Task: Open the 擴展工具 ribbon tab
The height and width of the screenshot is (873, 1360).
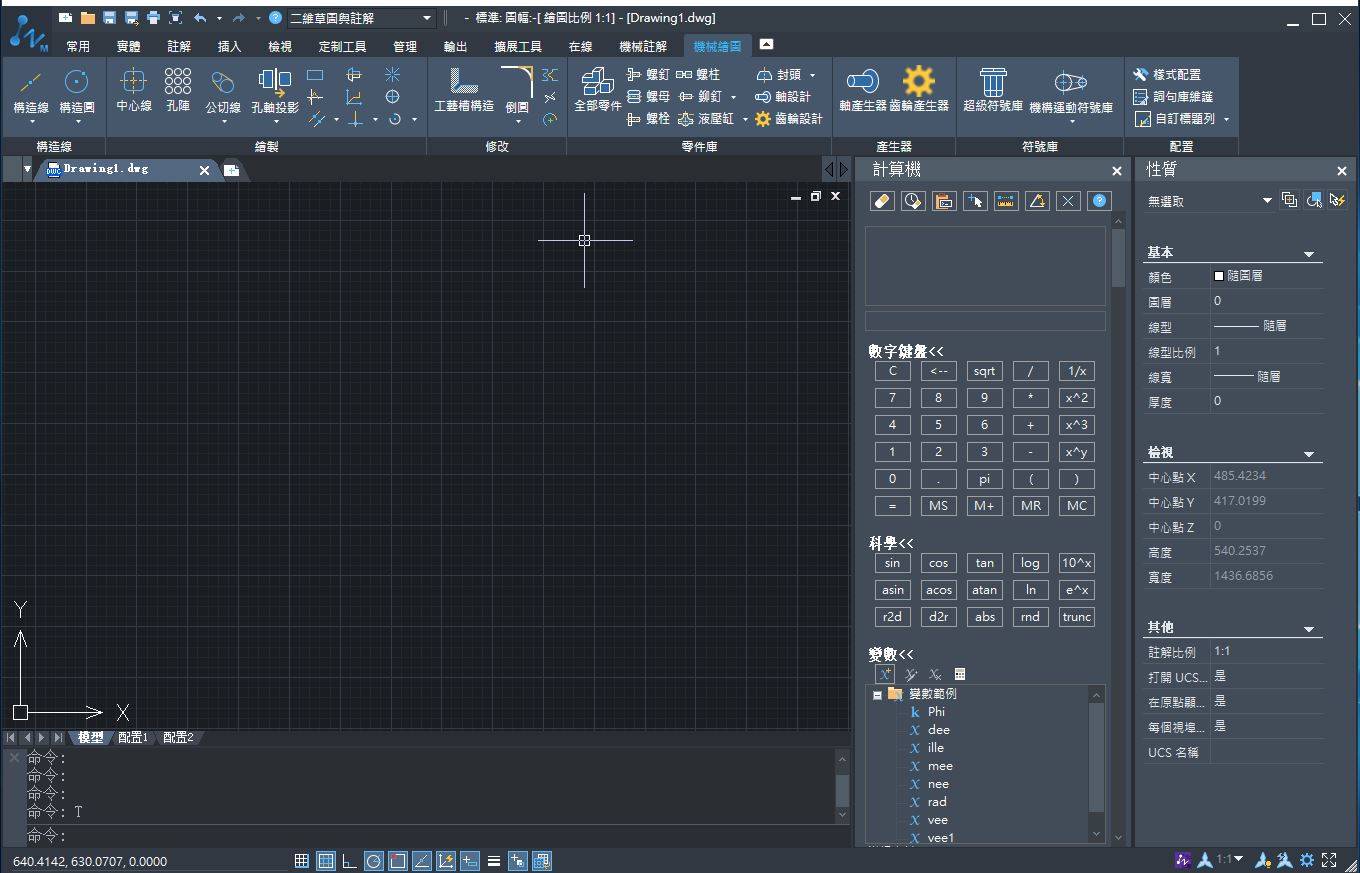Action: pyautogui.click(x=518, y=46)
